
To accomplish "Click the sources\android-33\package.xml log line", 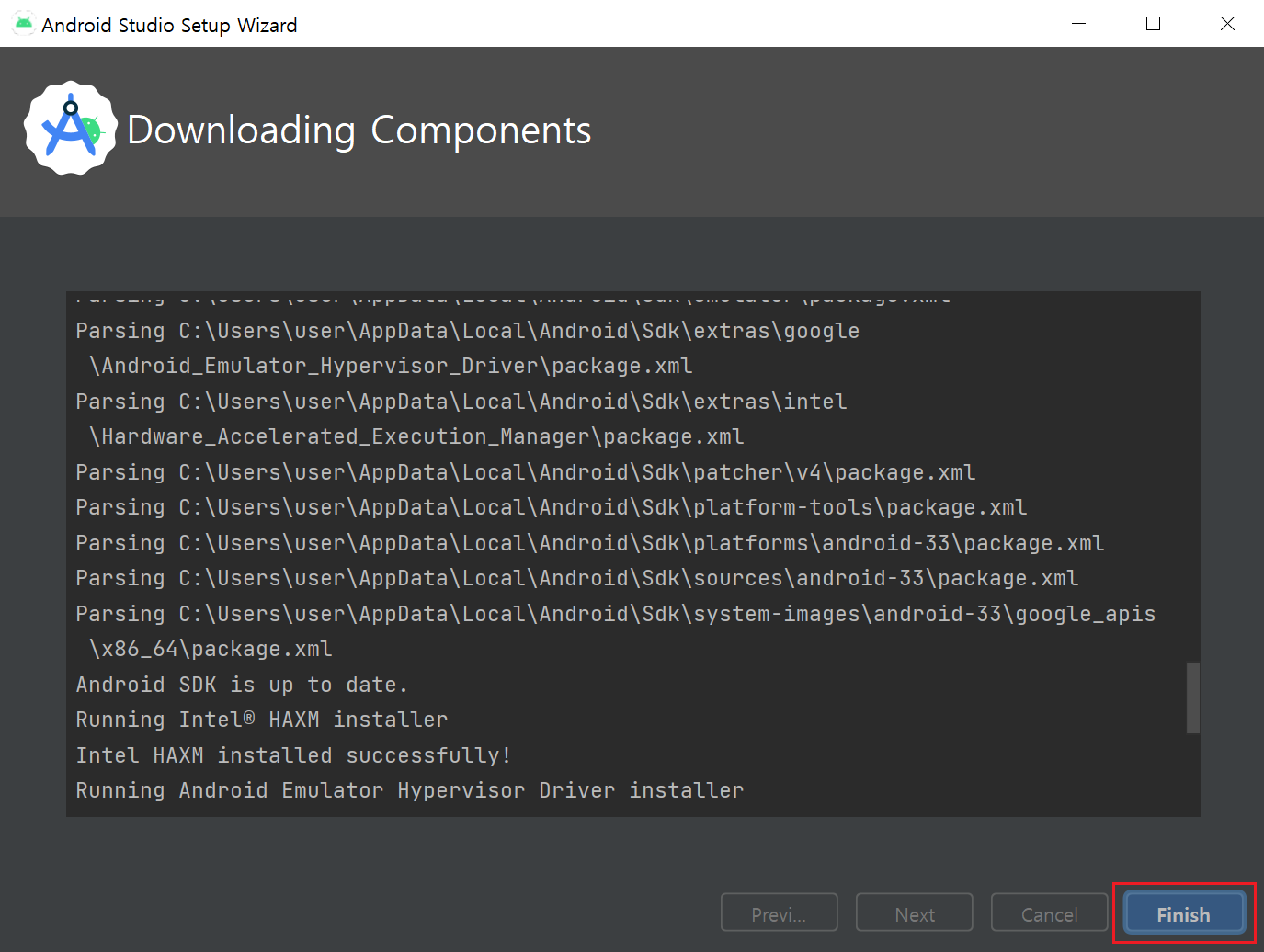I will point(577,578).
